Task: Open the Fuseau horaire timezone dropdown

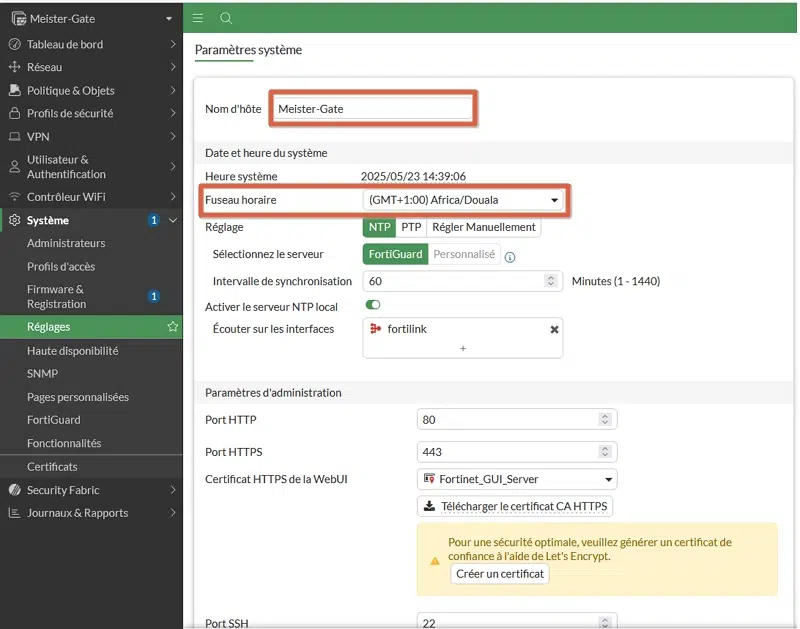Action: click(x=464, y=200)
